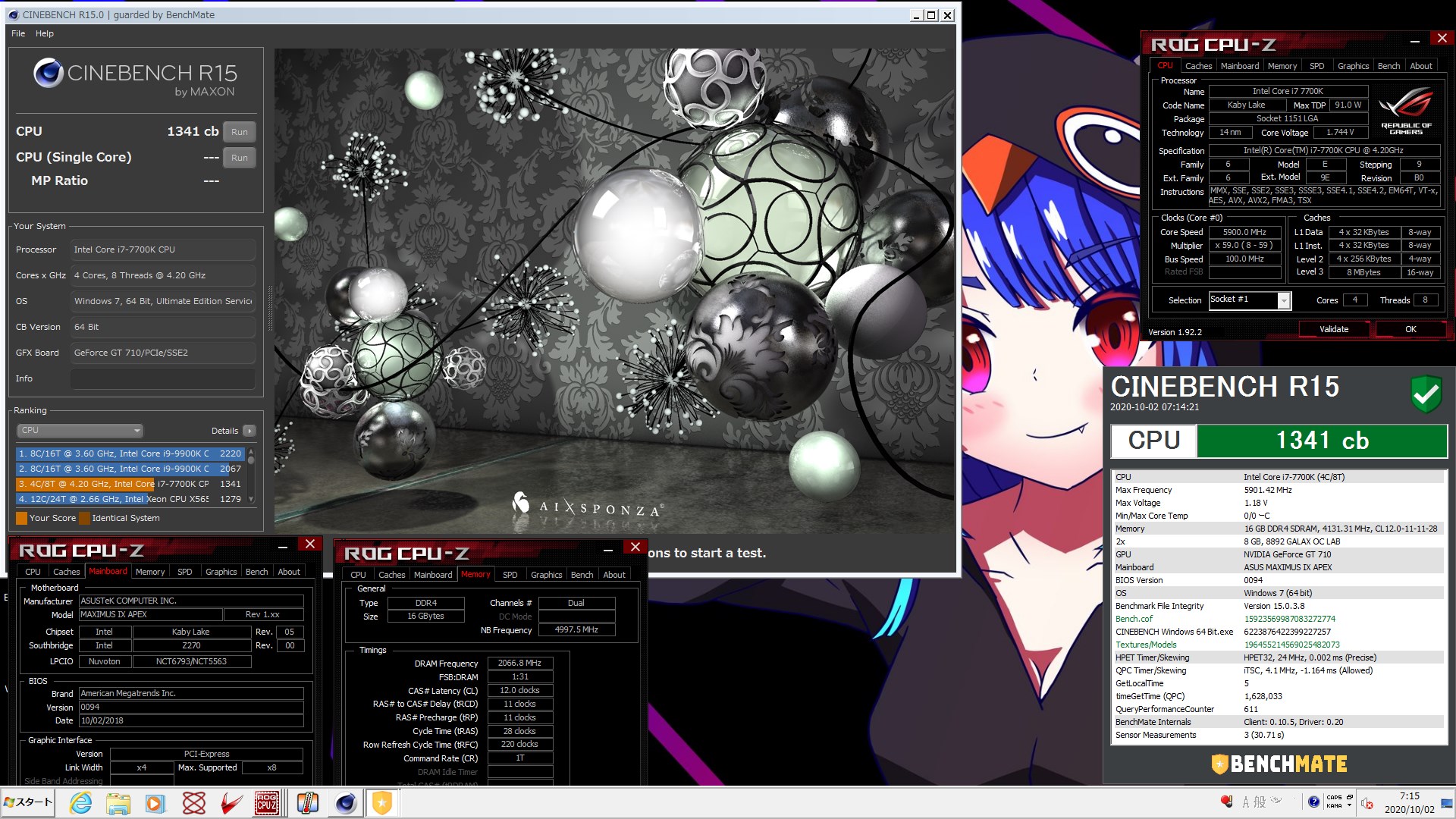Click the brown Identical System legend swatch
Image resolution: width=1456 pixels, height=819 pixels.
(84, 518)
